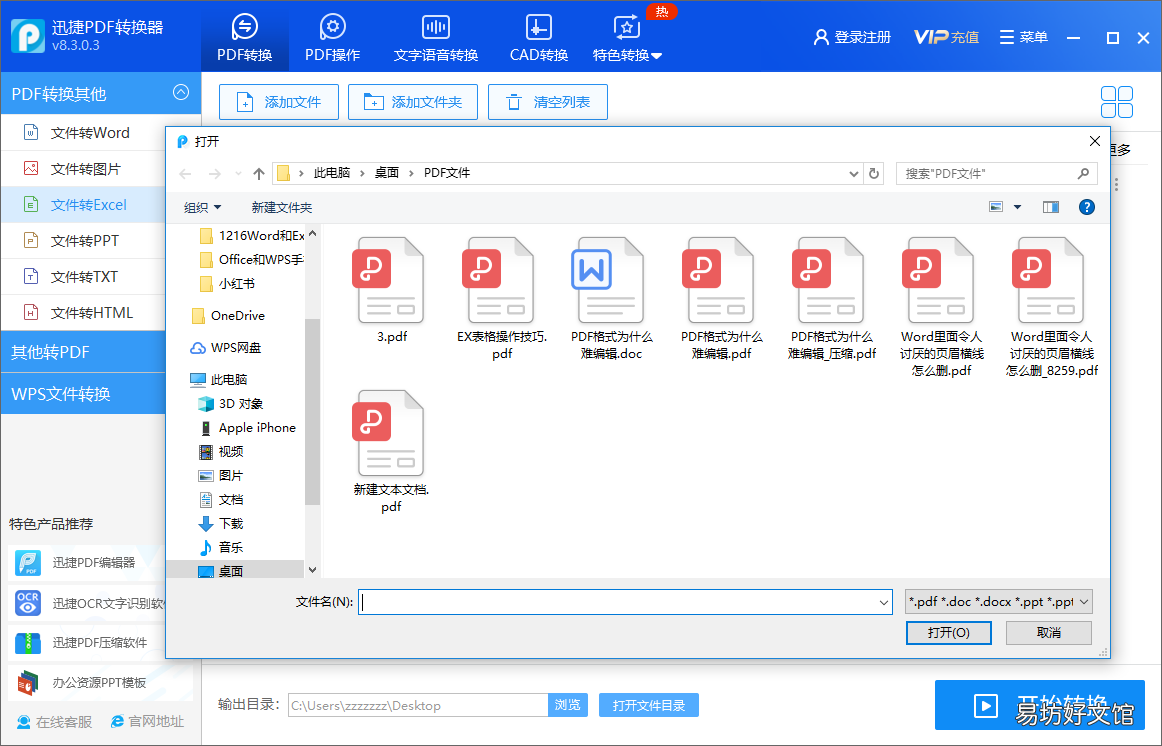Switch to the PDF操作 tab
The image size is (1162, 746).
332,37
